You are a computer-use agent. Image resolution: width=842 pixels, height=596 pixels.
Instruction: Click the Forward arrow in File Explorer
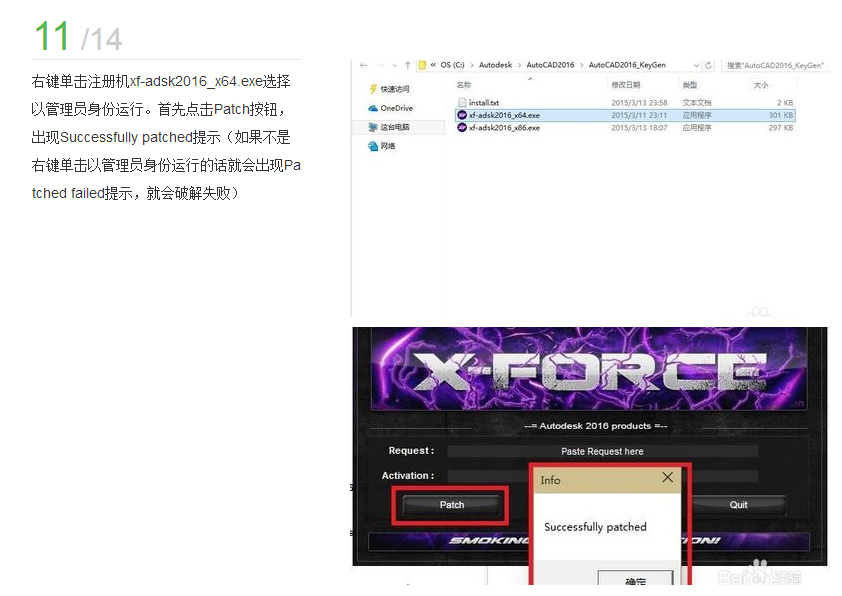[380, 66]
